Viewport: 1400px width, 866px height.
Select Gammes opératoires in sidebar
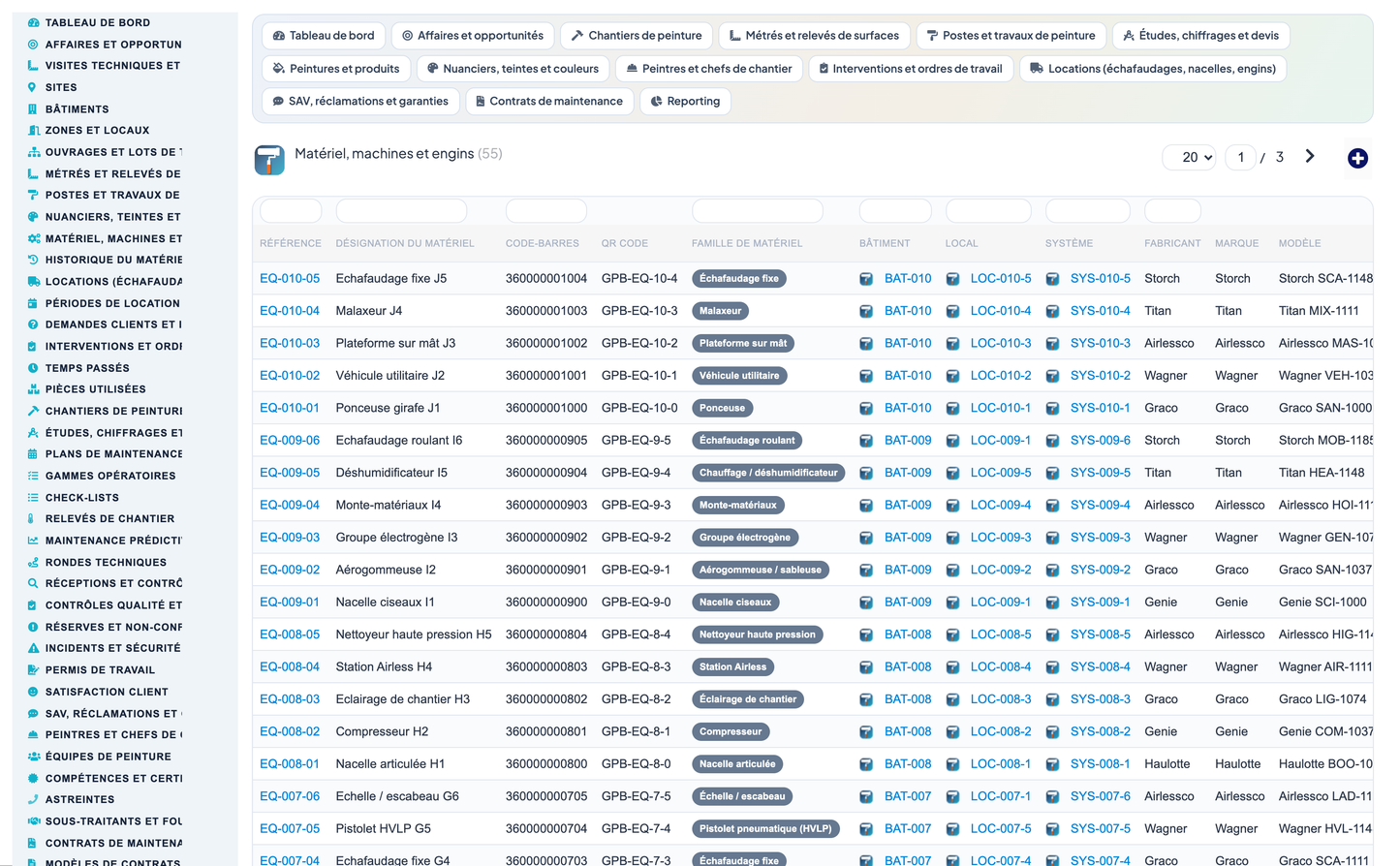pos(110,476)
